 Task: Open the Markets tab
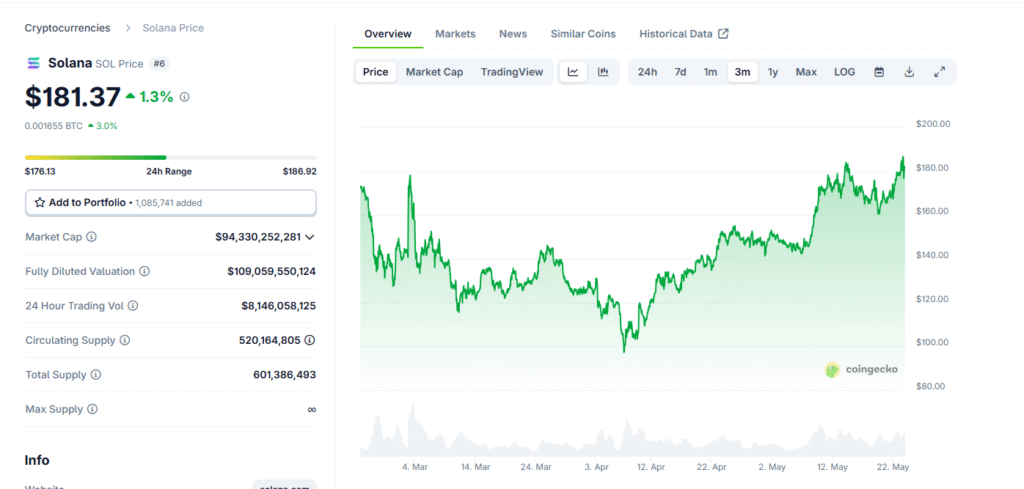click(x=455, y=34)
